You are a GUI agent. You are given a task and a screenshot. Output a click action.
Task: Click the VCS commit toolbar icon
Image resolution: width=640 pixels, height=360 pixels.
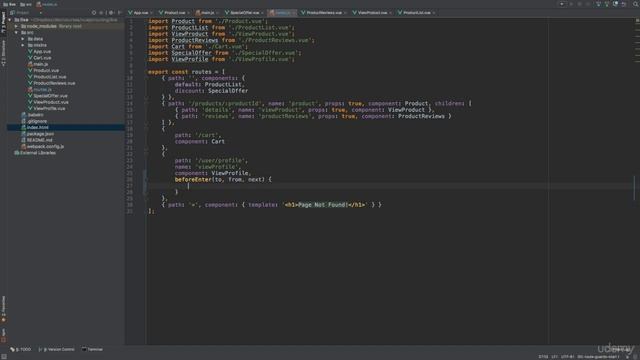[x=607, y=4]
